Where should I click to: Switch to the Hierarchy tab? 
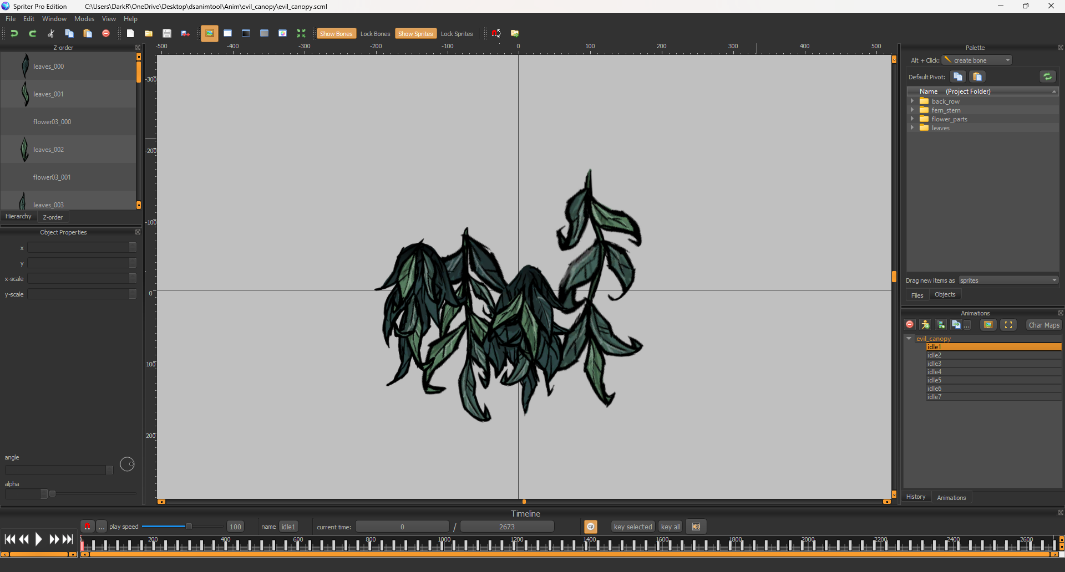point(19,216)
